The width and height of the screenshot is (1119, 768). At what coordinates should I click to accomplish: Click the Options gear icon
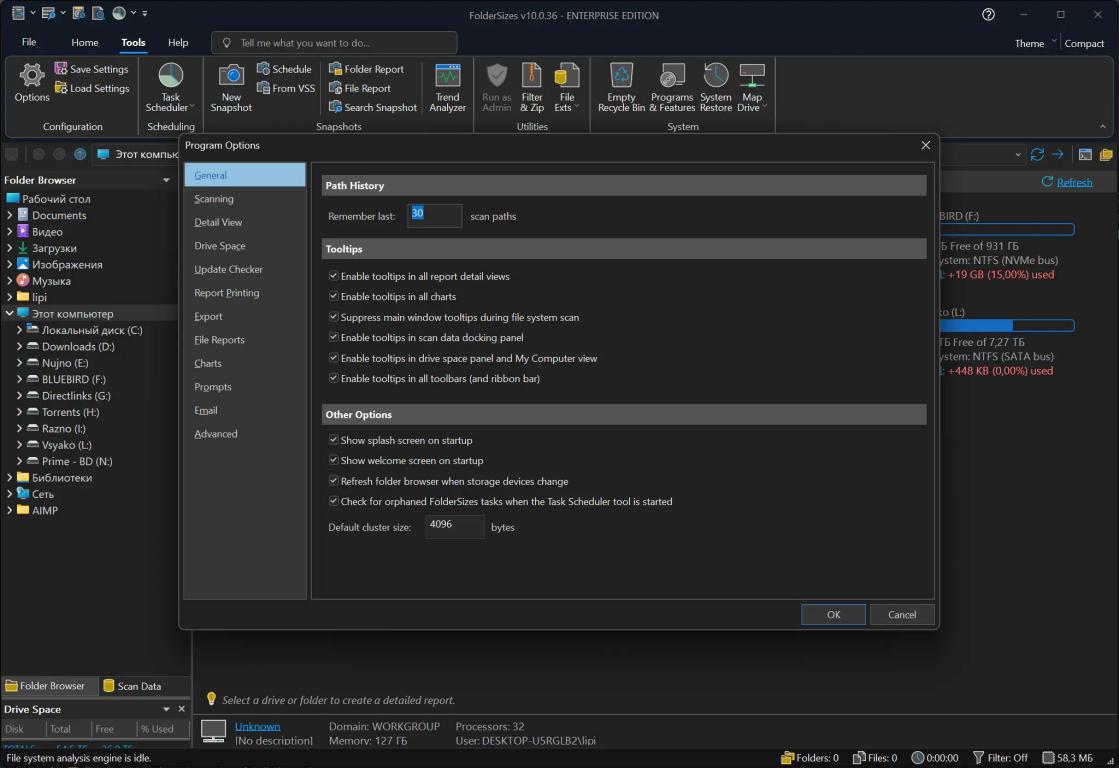32,77
